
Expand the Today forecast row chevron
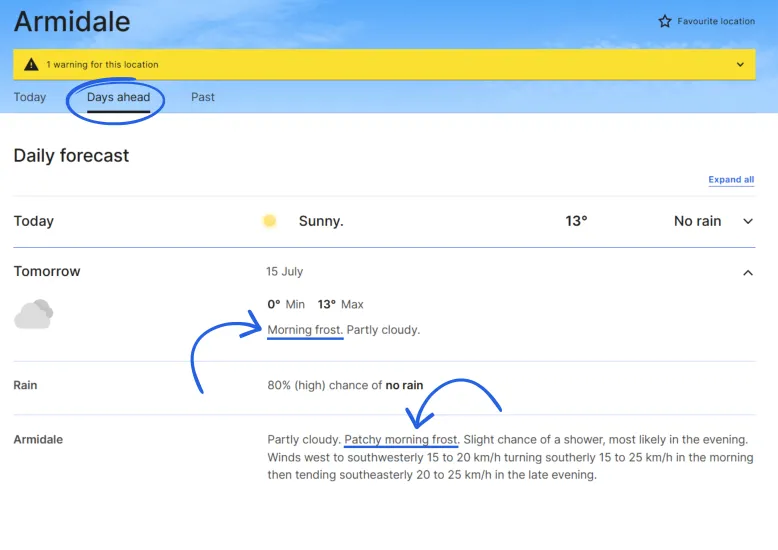click(x=748, y=221)
